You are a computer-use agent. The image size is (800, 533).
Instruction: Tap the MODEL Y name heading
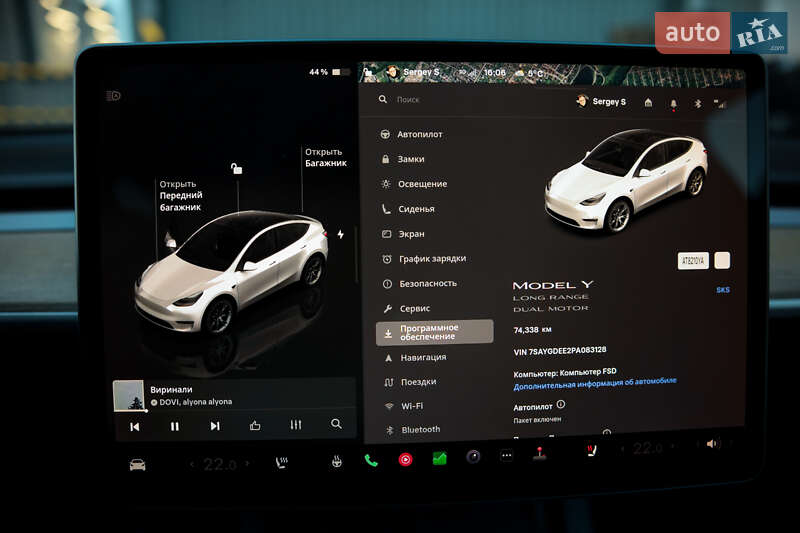(x=553, y=285)
